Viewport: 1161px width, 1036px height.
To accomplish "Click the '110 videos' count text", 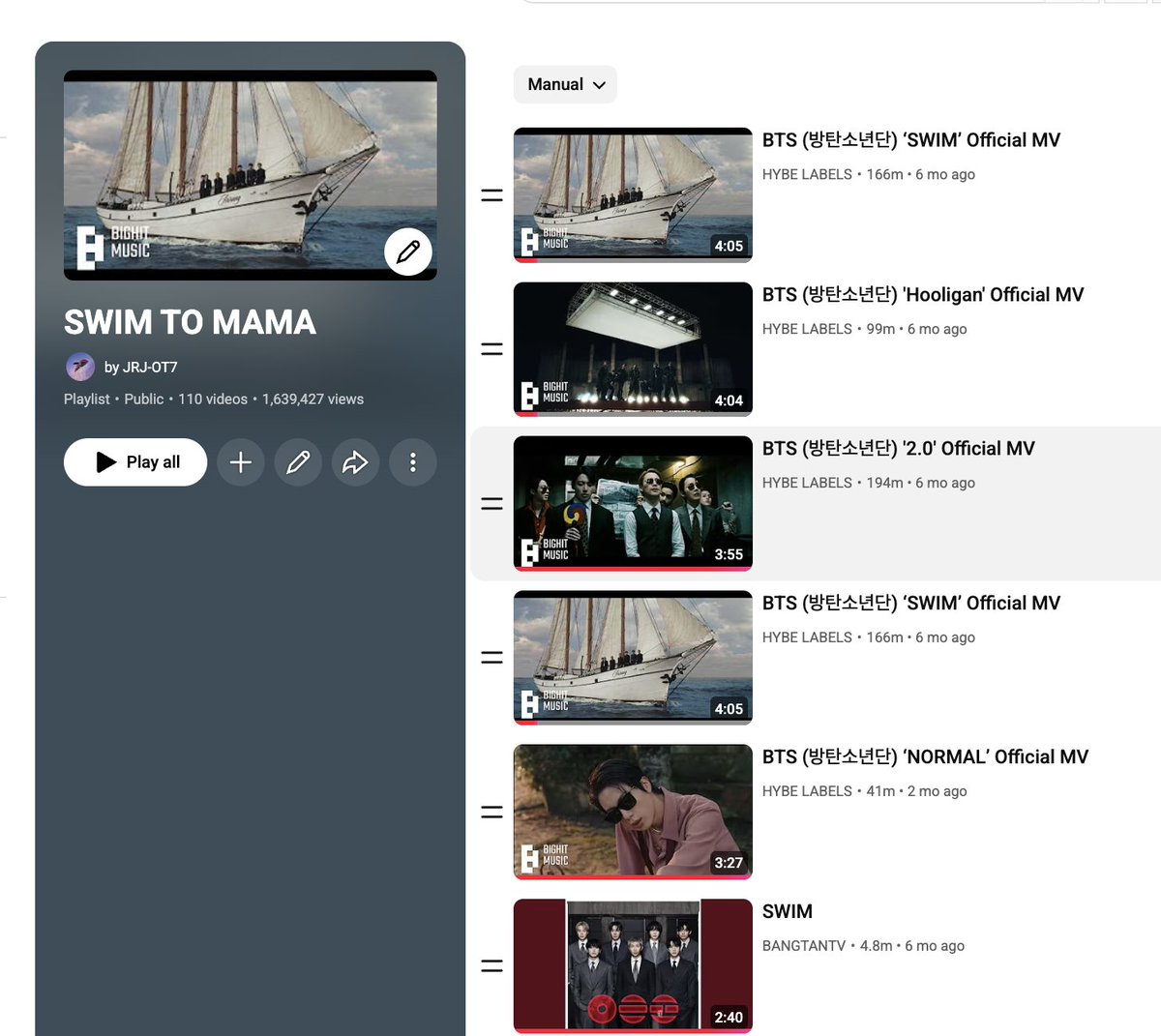I will point(213,399).
